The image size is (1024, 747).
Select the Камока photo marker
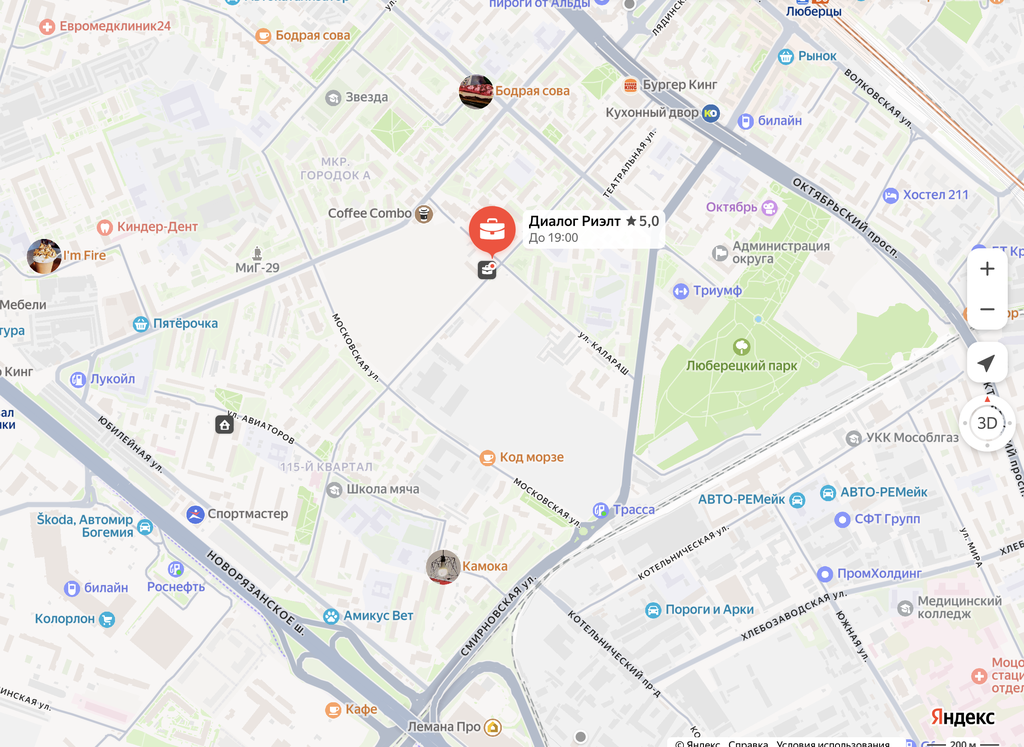click(x=443, y=567)
